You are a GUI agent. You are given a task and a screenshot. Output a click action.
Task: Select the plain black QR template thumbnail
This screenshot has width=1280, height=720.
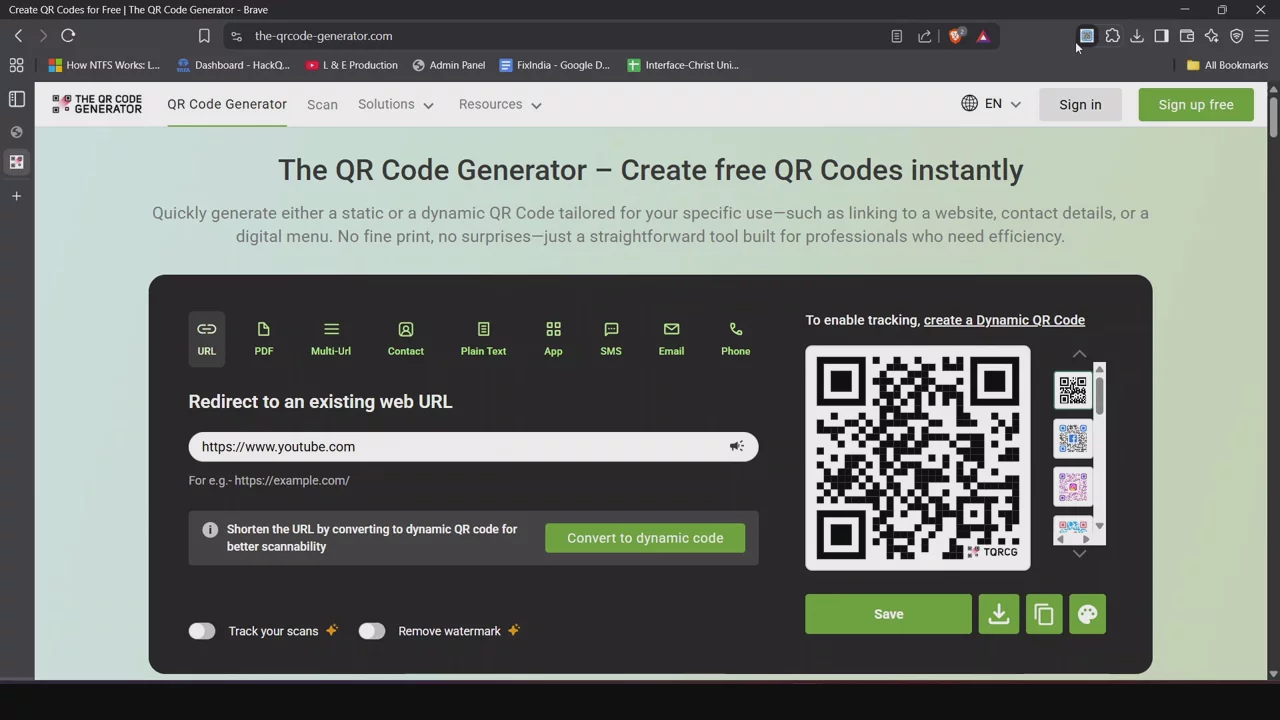[x=1073, y=390]
